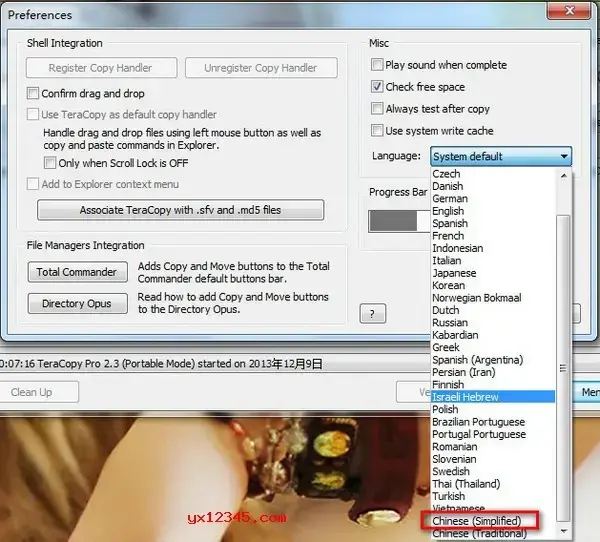Pick Spanish in the language dropdown
This screenshot has height=542, width=600.
point(493,223)
